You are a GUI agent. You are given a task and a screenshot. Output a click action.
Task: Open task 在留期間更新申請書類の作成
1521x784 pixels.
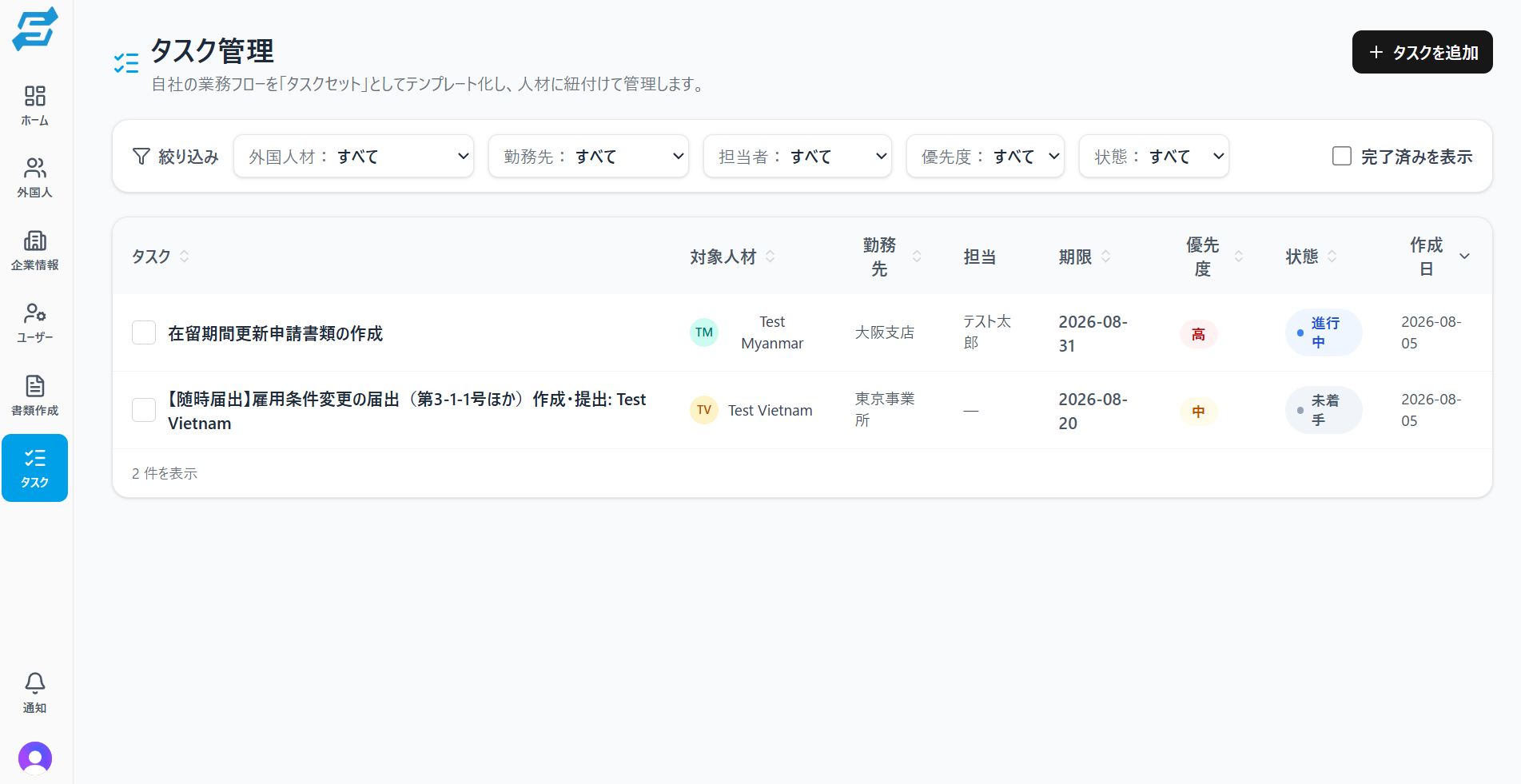point(276,333)
